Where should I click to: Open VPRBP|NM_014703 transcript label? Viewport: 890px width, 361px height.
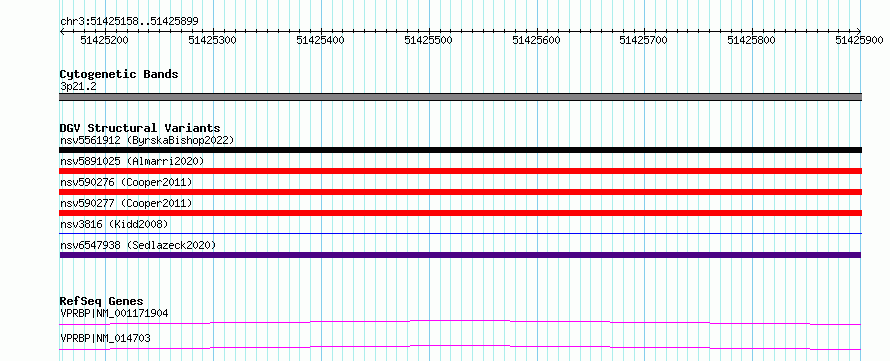click(x=105, y=339)
